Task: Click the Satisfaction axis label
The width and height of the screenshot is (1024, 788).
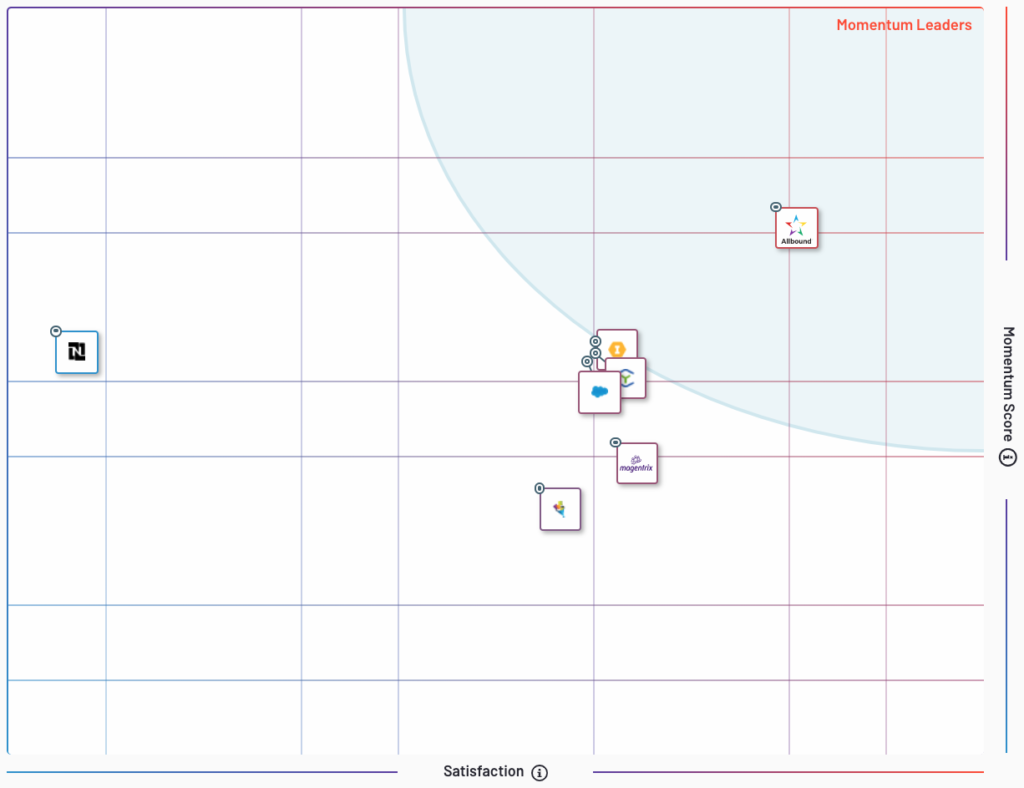Action: coord(484,772)
